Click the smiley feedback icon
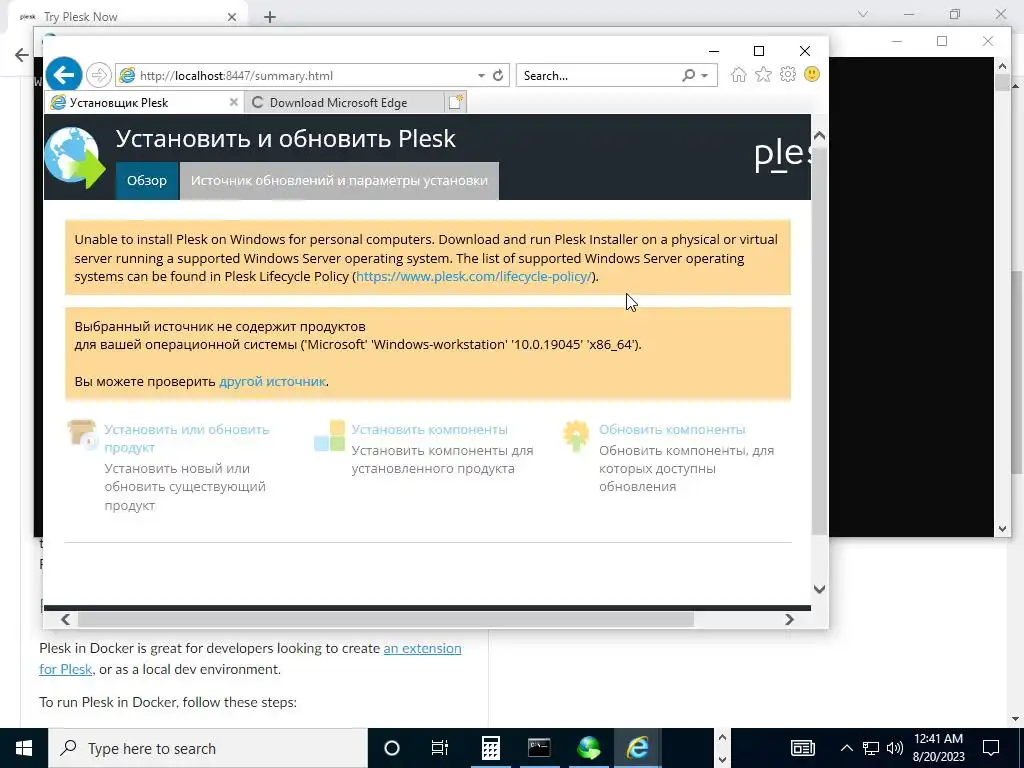Viewport: 1024px width, 768px height. pyautogui.click(x=812, y=74)
